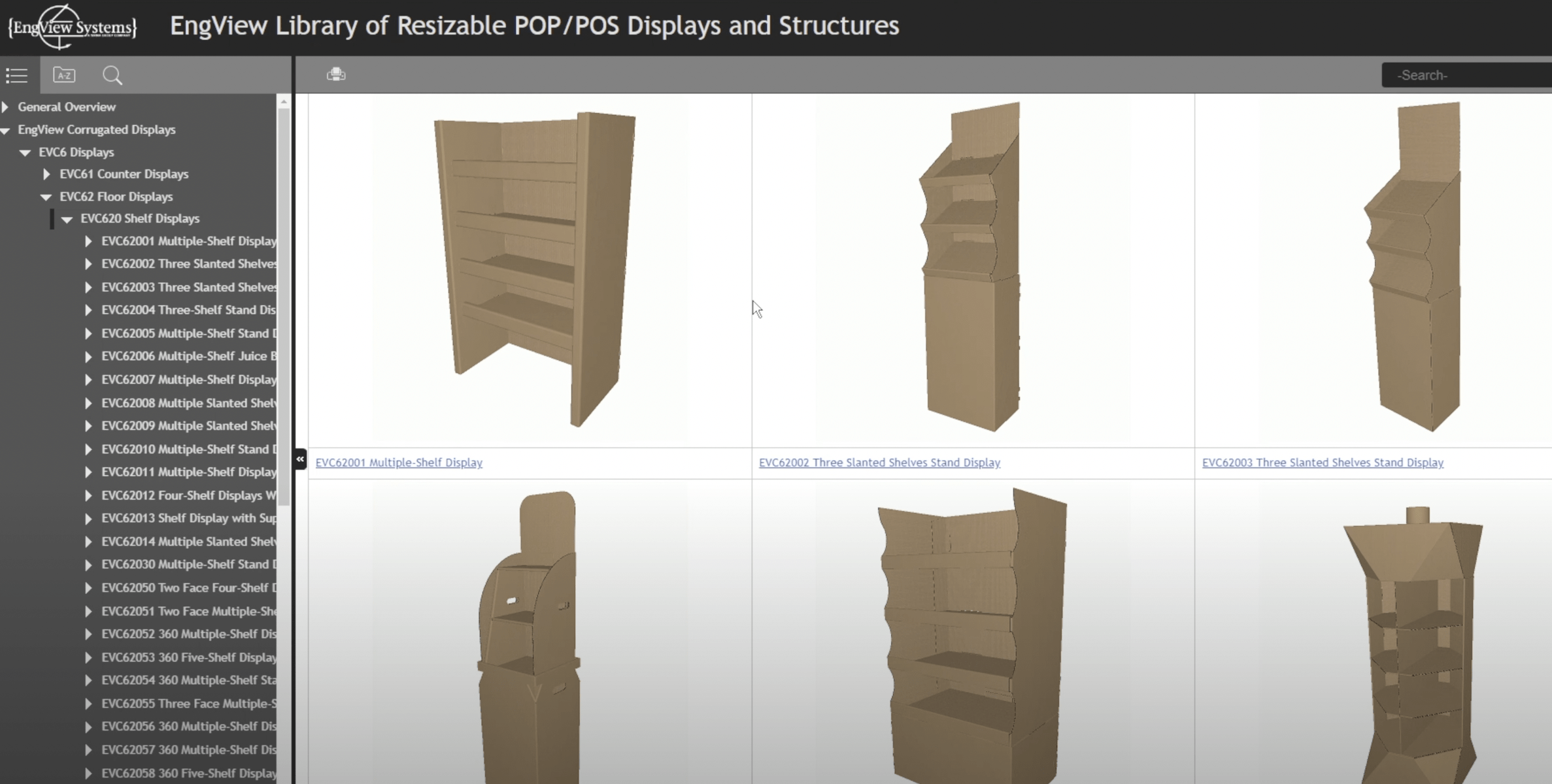Expand the General Overview node
This screenshot has width=1552, height=784.
pos(6,106)
